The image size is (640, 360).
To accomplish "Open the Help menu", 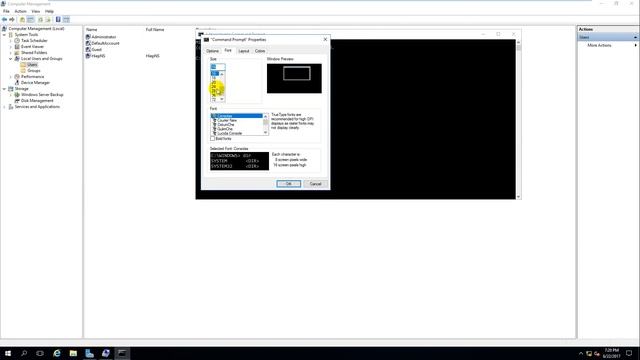I will (49, 11).
